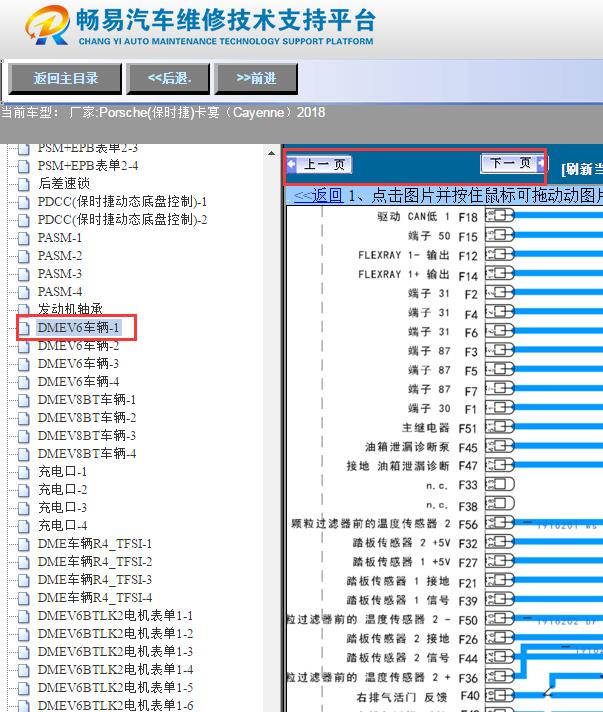The width and height of the screenshot is (603, 712).
Task: Go back with the <<后退 button
Action: click(168, 79)
